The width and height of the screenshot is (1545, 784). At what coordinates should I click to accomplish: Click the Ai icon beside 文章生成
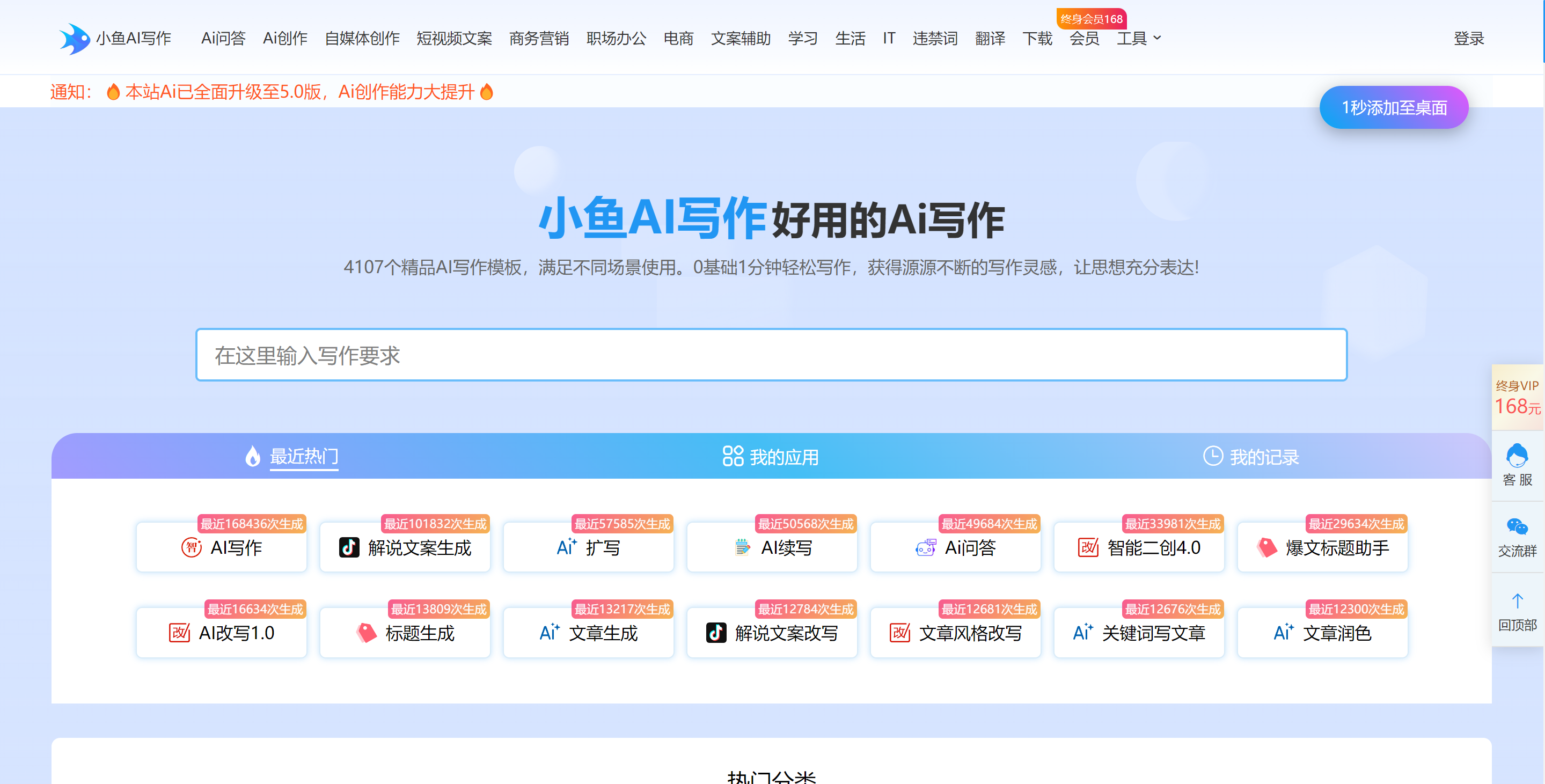(550, 632)
